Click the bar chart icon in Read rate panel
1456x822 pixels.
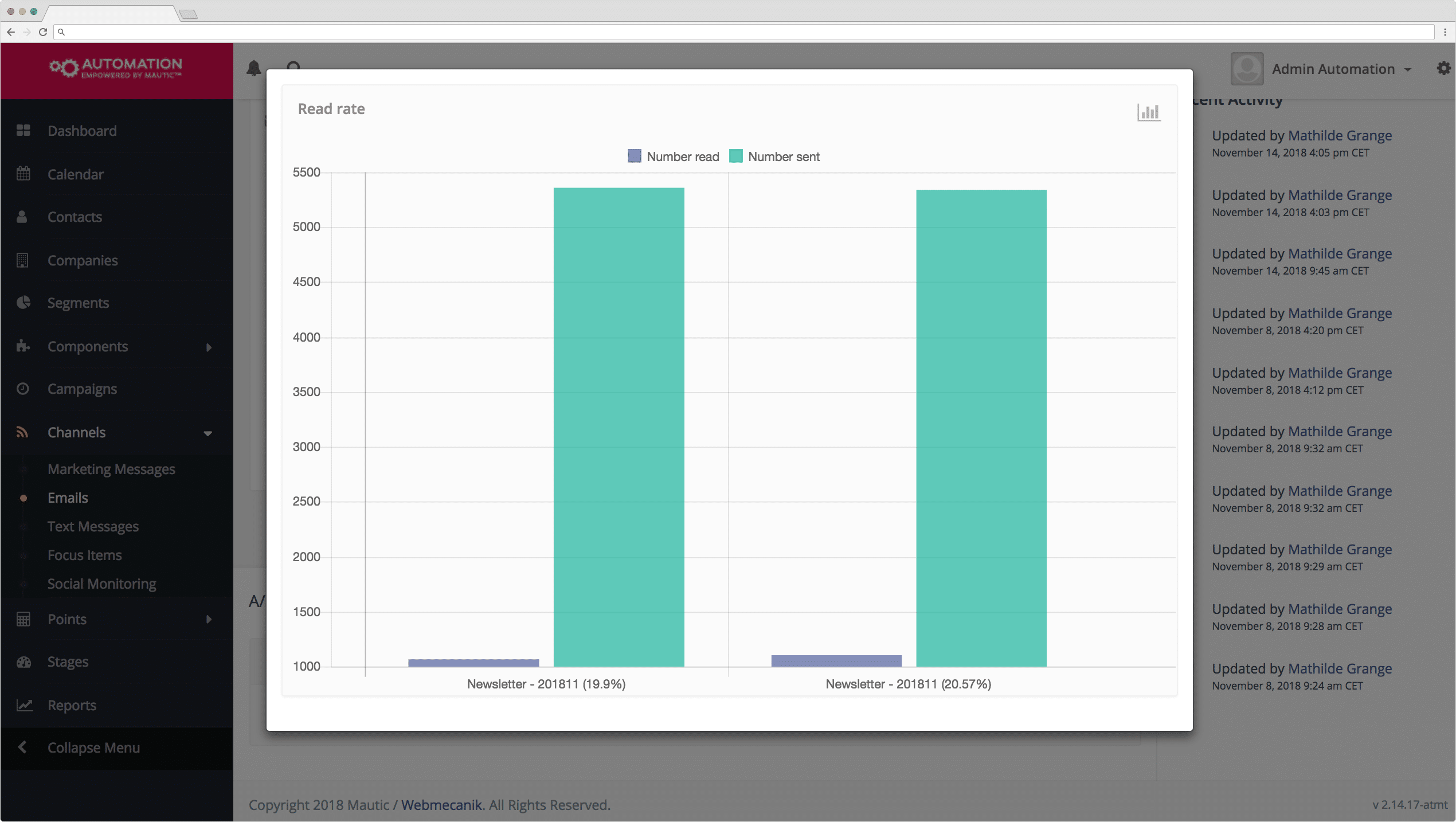[x=1148, y=112]
